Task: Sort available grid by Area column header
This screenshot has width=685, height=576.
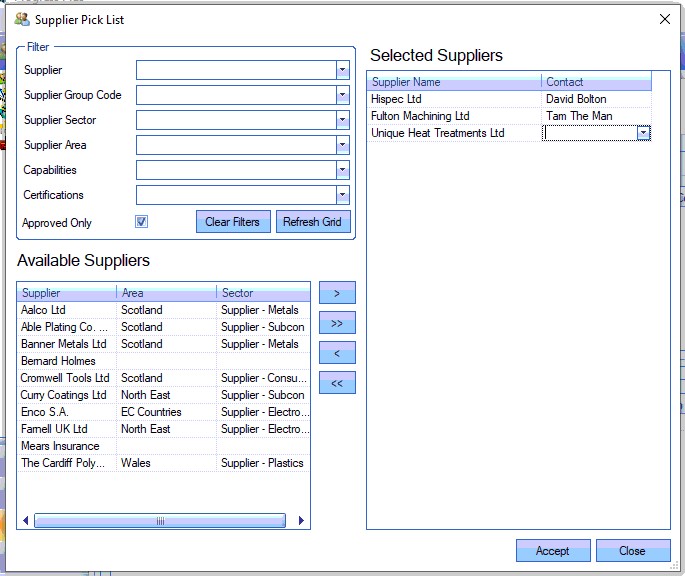Action: coord(166,292)
